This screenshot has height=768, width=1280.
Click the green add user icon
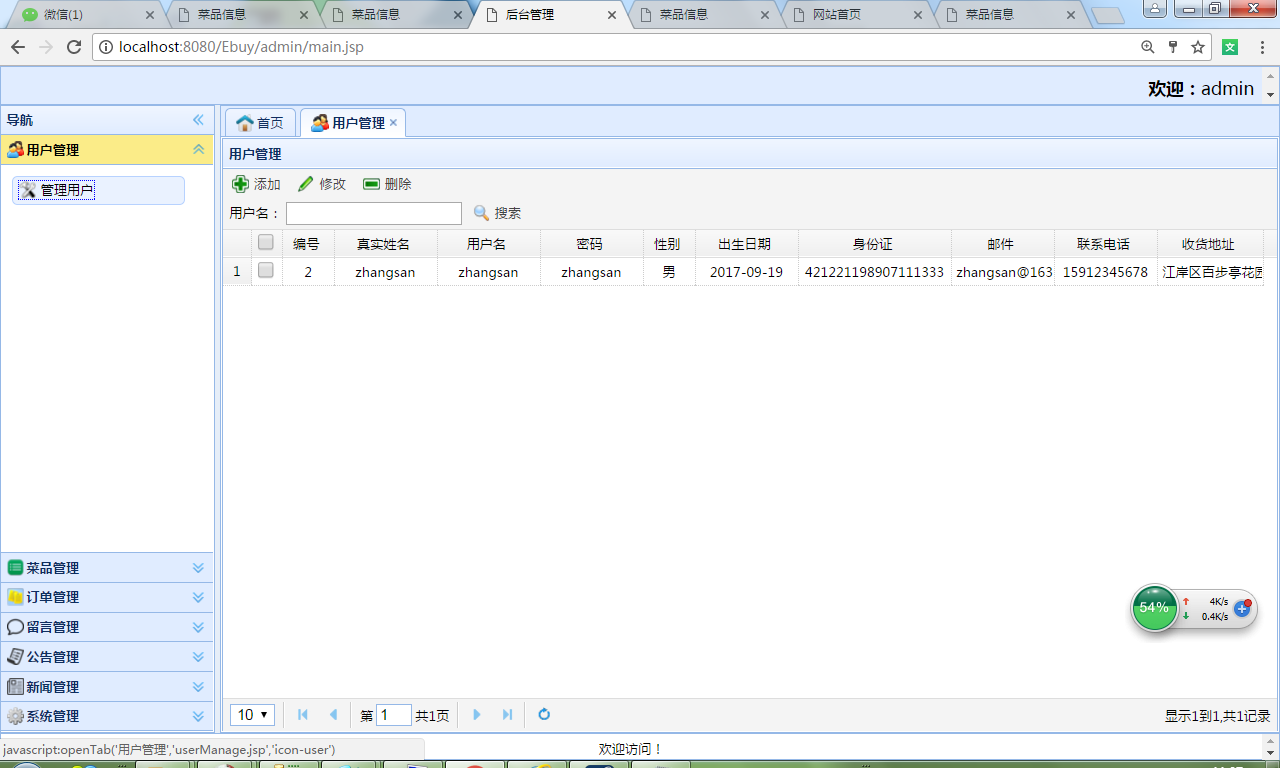pos(240,184)
